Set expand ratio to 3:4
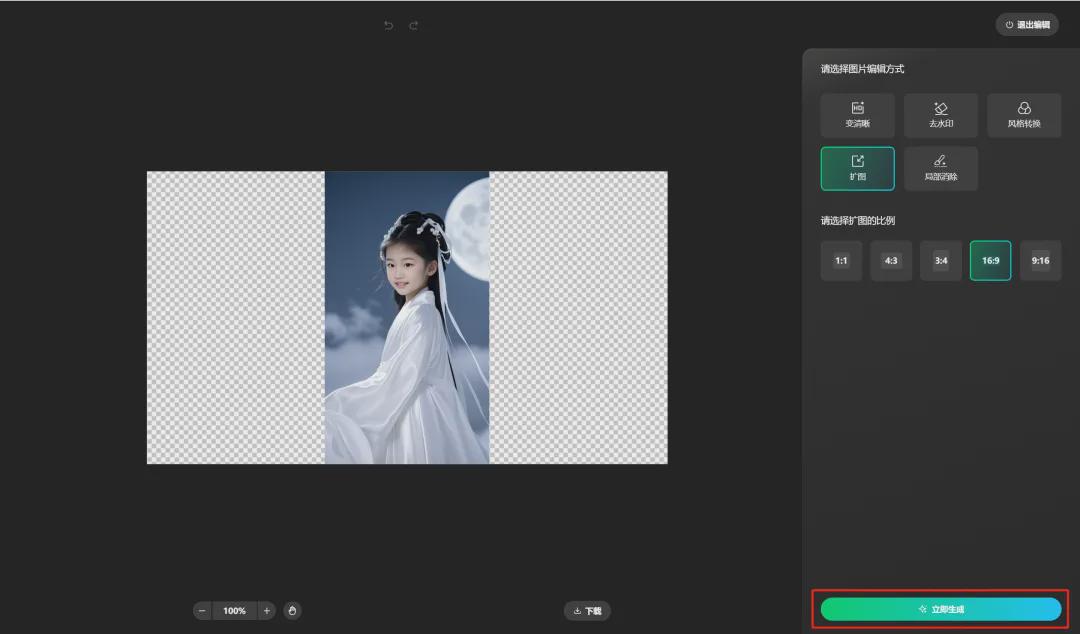 941,261
